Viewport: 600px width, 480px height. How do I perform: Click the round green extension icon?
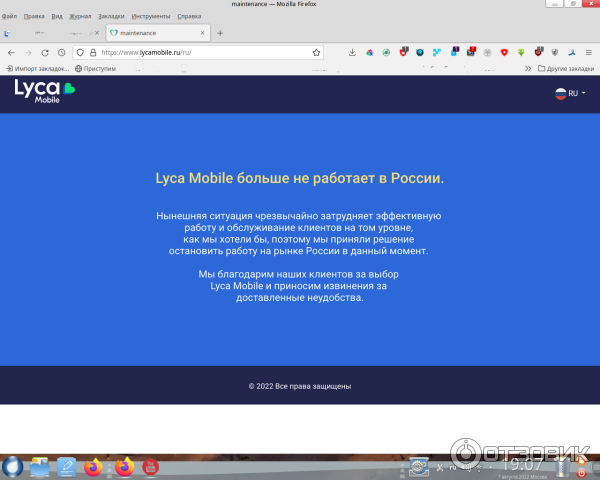386,53
